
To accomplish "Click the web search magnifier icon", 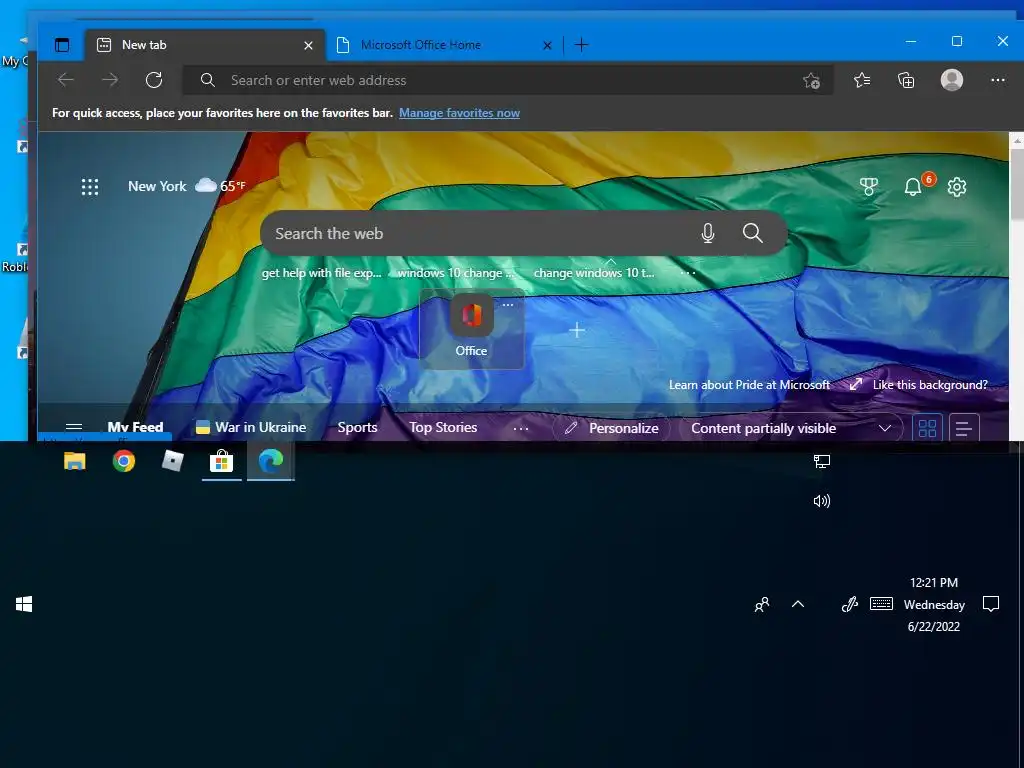I will click(x=752, y=233).
